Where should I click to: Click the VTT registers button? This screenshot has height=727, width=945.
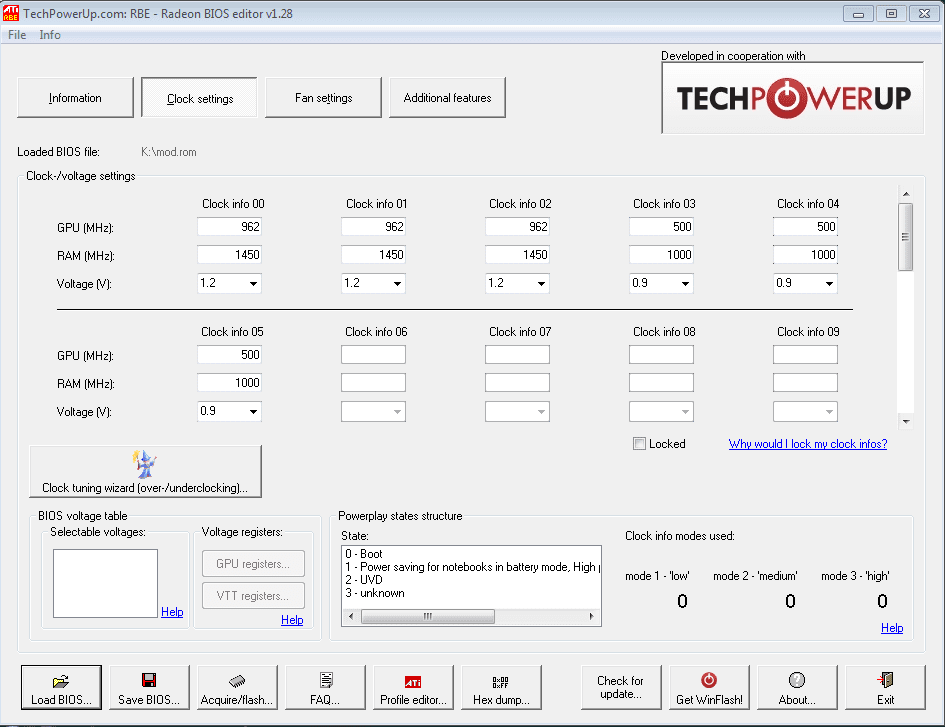253,596
